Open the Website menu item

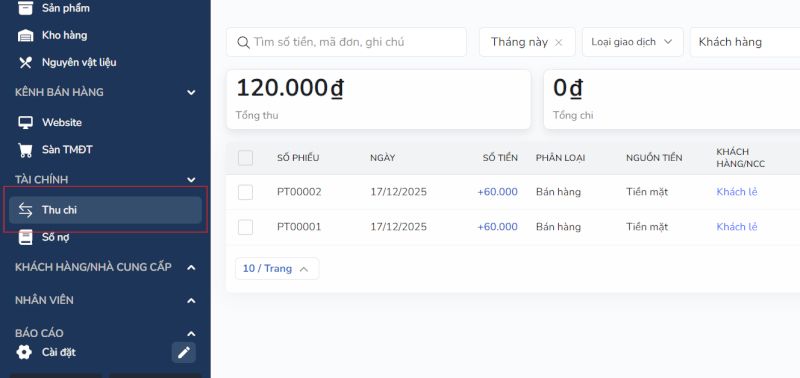tap(62, 122)
